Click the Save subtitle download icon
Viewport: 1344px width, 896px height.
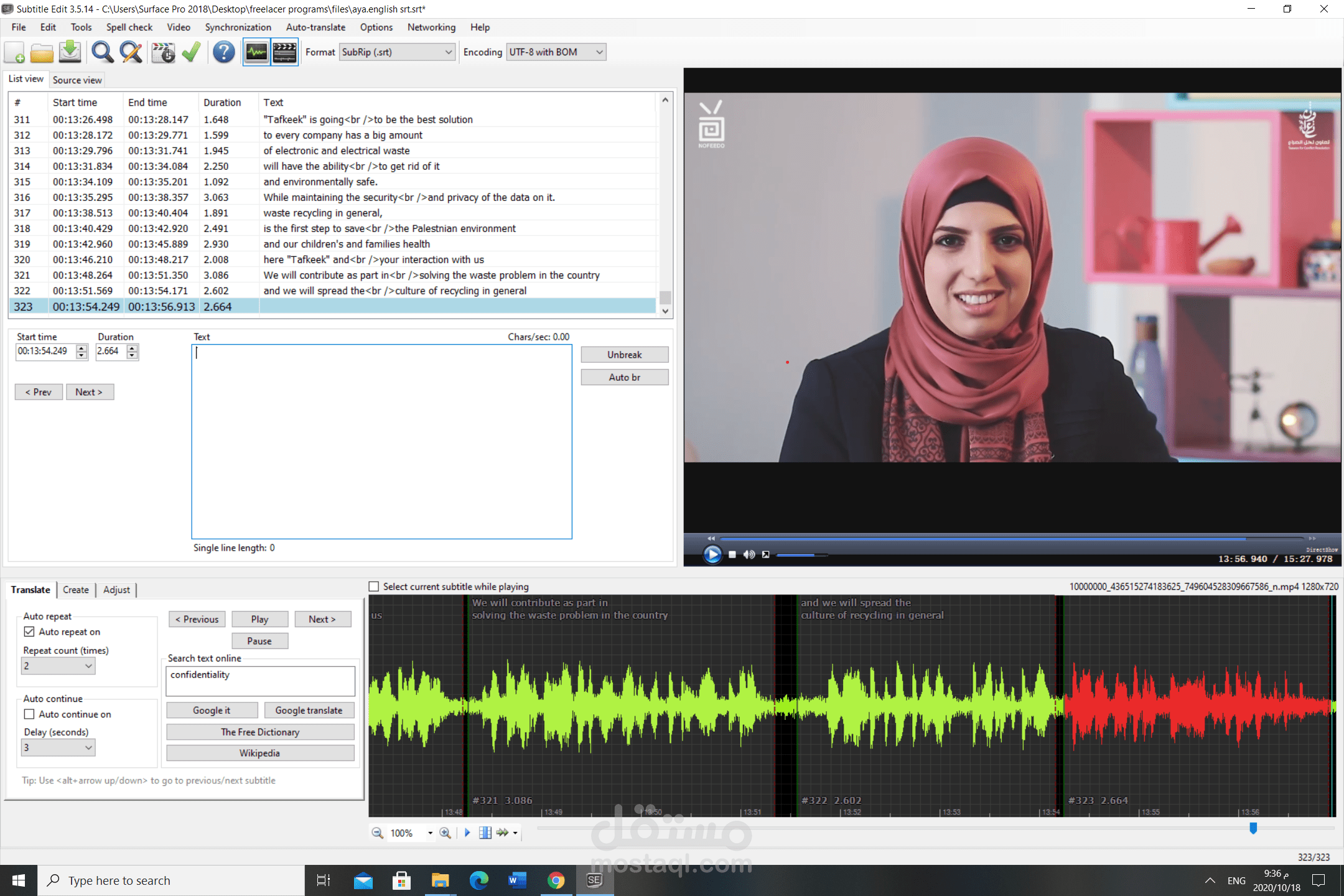(x=70, y=52)
